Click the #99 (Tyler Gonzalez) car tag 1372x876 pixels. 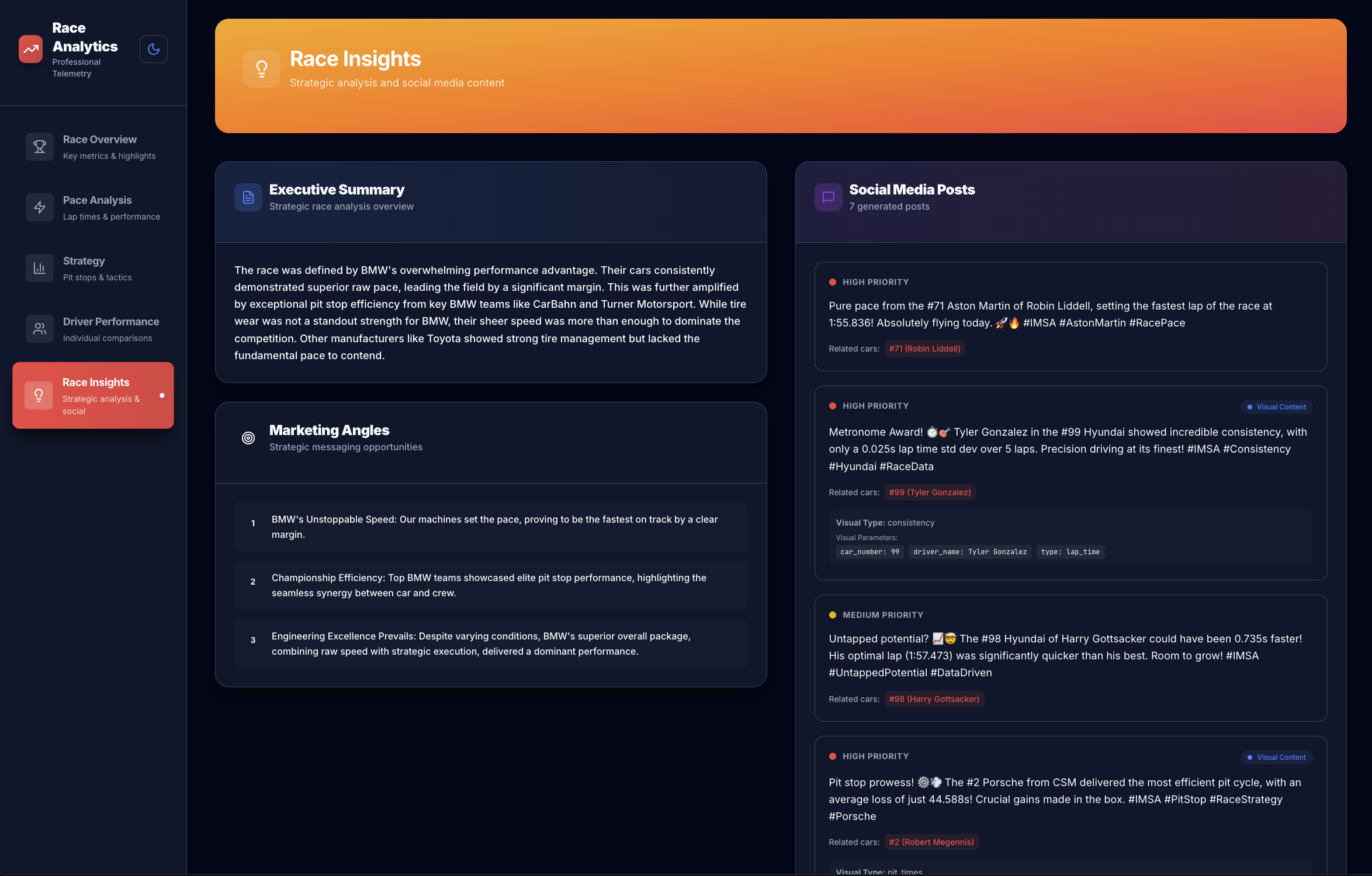click(930, 492)
